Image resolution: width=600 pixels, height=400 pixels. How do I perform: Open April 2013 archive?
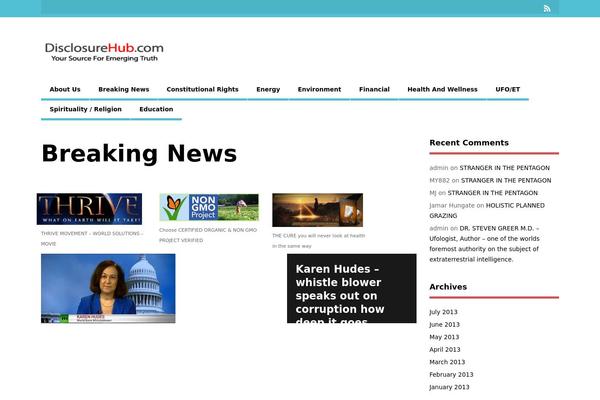click(445, 349)
